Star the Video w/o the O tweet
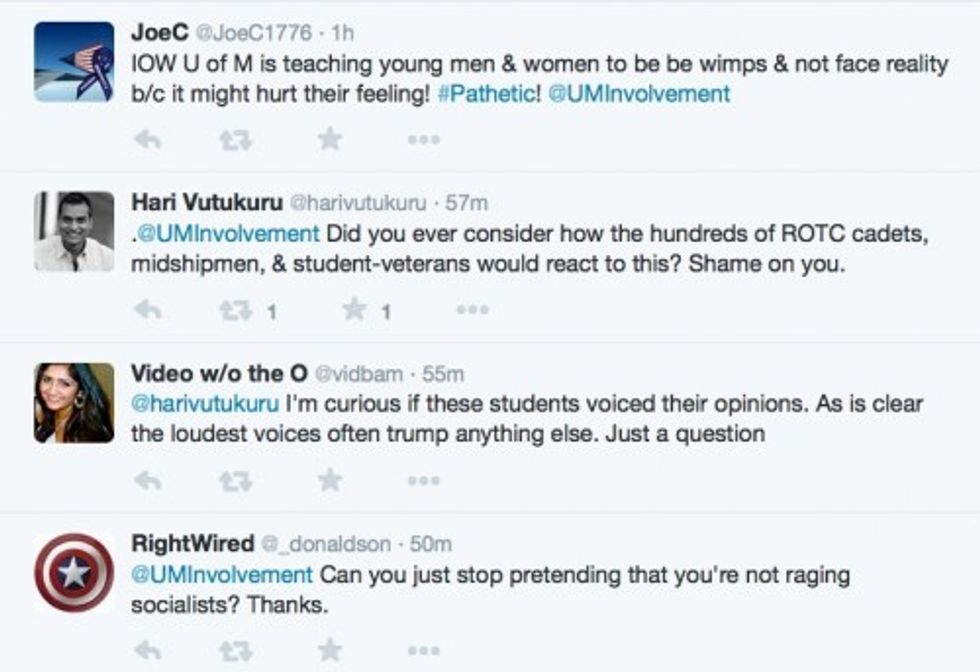The height and width of the screenshot is (672, 980). tap(329, 481)
